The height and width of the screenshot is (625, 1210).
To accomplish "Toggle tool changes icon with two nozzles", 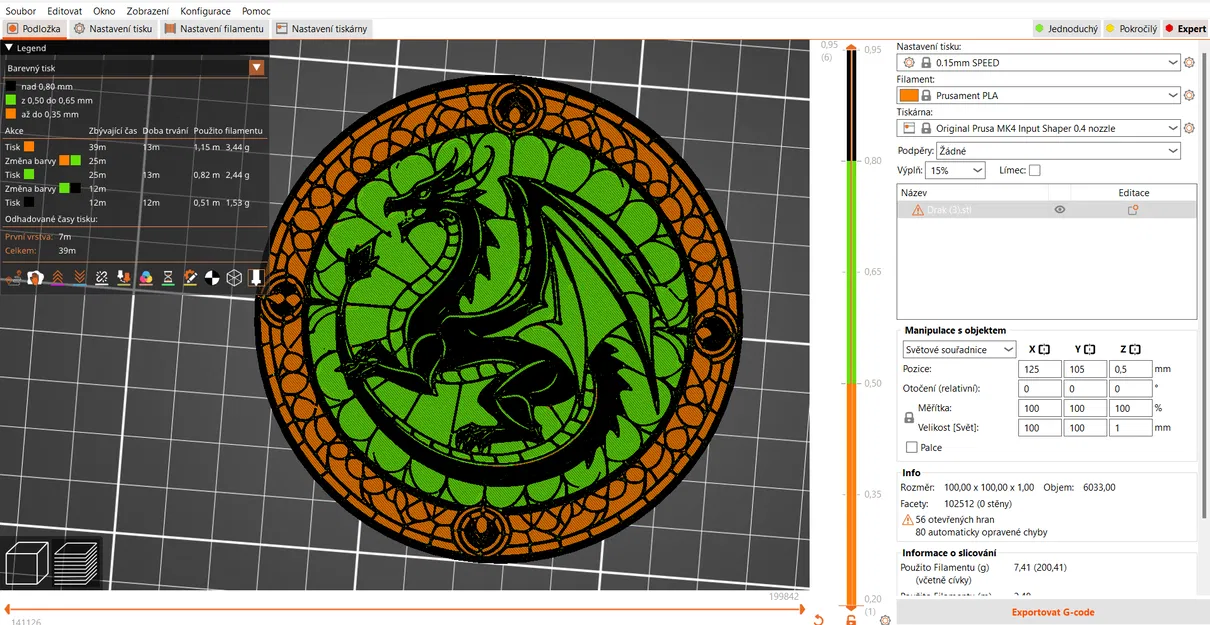I will click(124, 277).
